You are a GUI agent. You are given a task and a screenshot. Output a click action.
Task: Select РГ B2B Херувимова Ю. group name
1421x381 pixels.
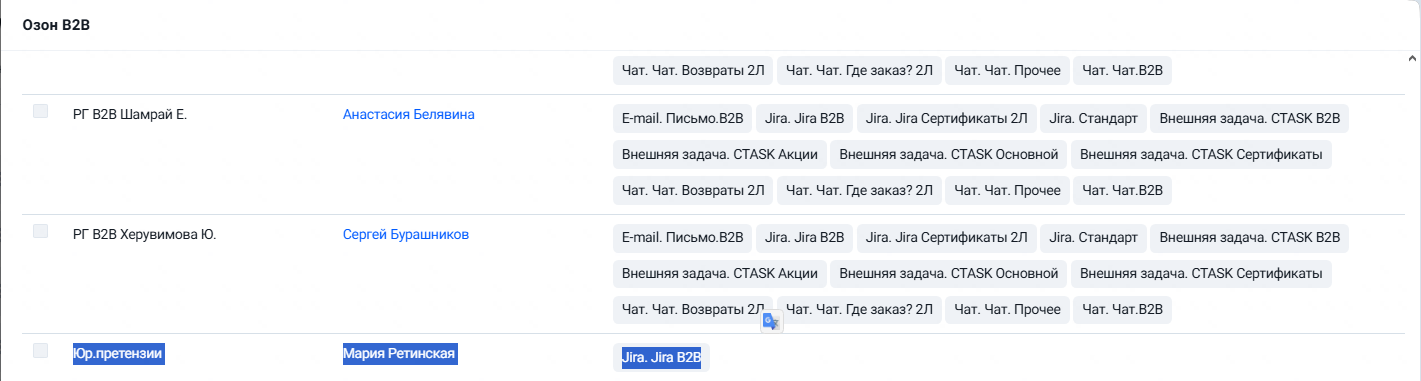145,234
